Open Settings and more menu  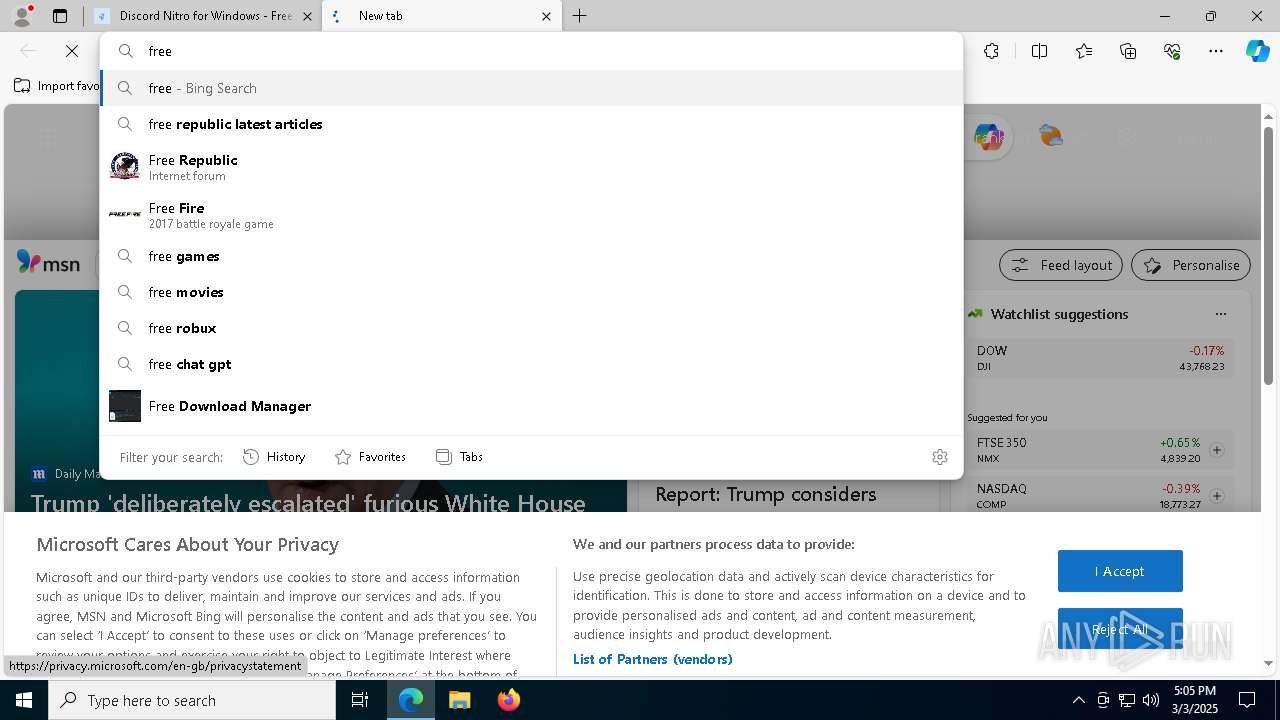[1216, 51]
